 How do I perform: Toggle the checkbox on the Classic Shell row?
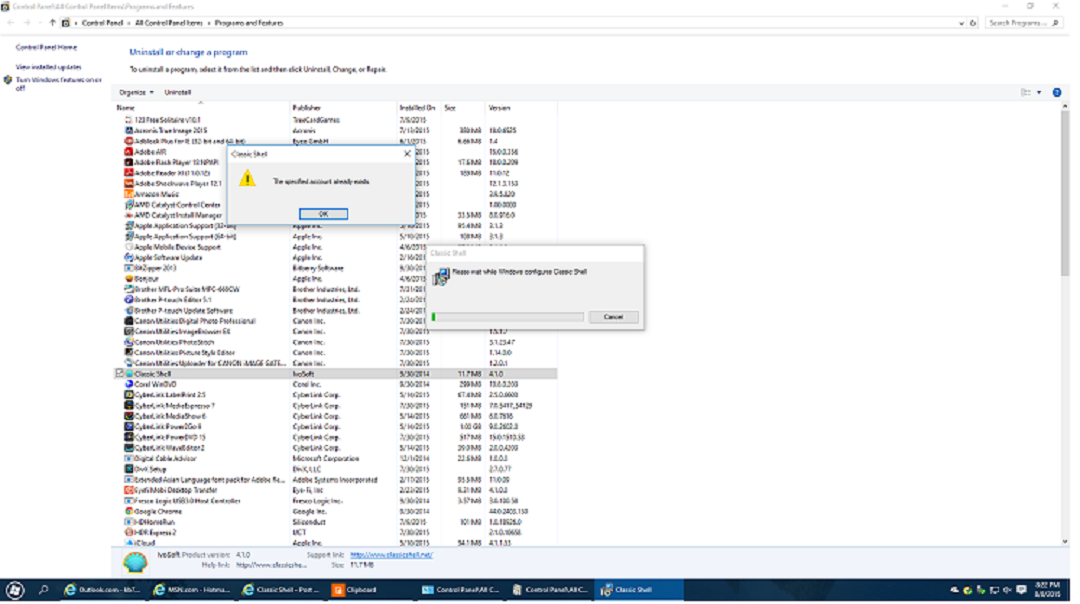point(119,374)
